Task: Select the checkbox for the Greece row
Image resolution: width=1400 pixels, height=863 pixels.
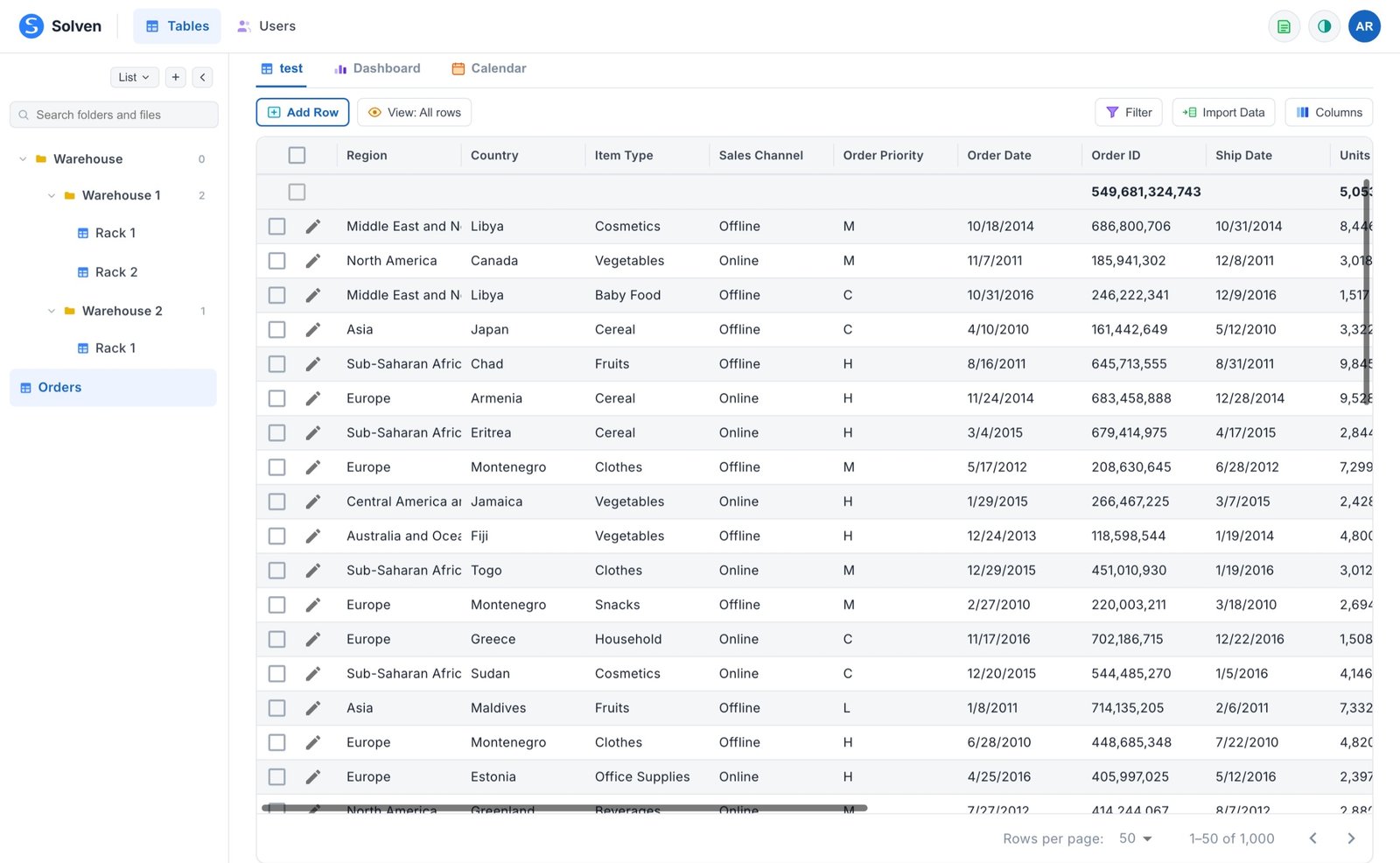Action: click(276, 640)
